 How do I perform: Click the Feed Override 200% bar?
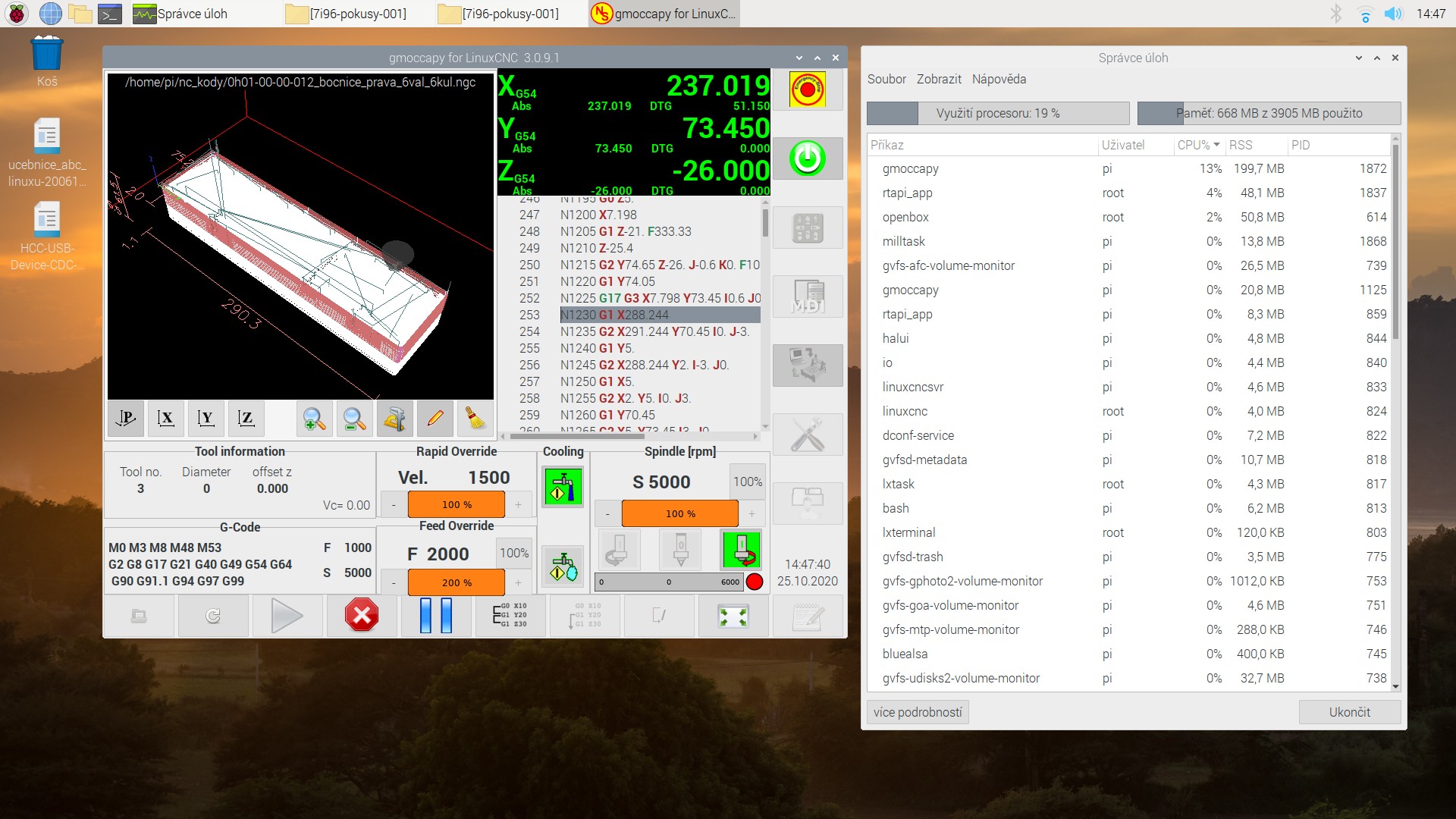[457, 582]
